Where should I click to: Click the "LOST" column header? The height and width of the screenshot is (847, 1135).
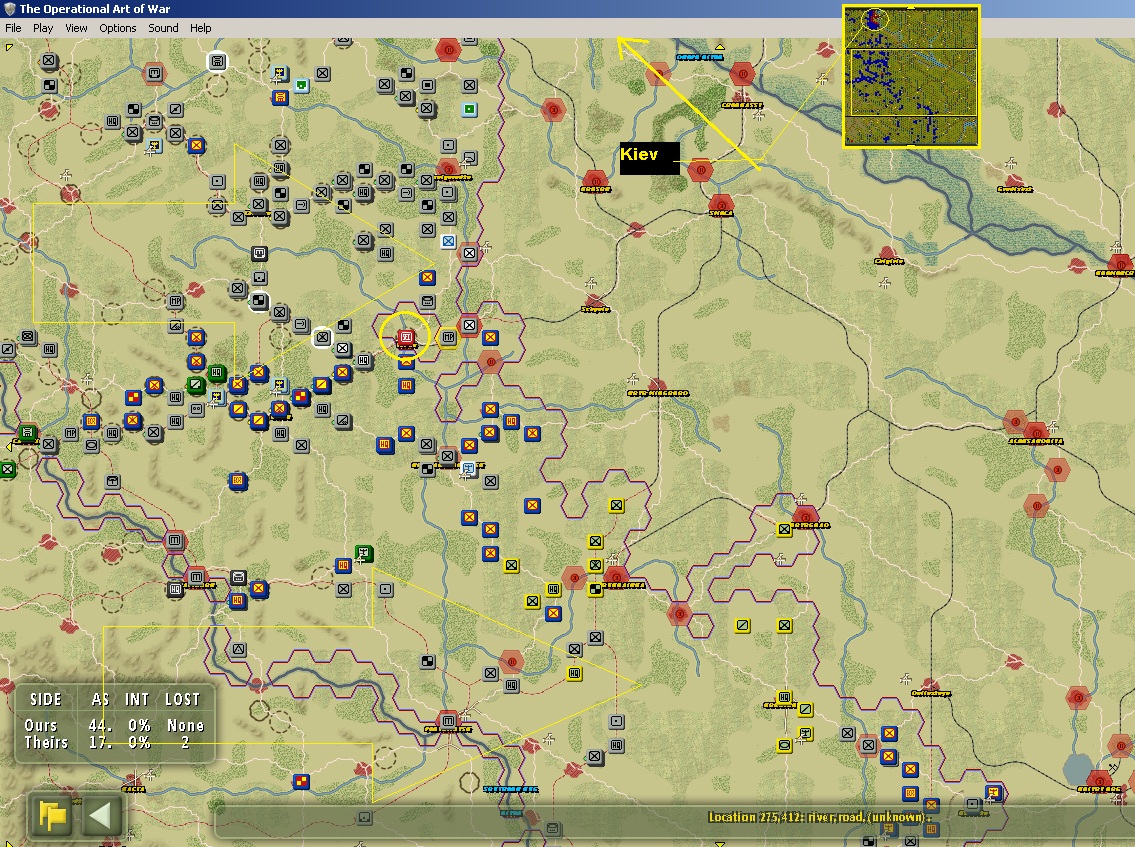point(182,699)
